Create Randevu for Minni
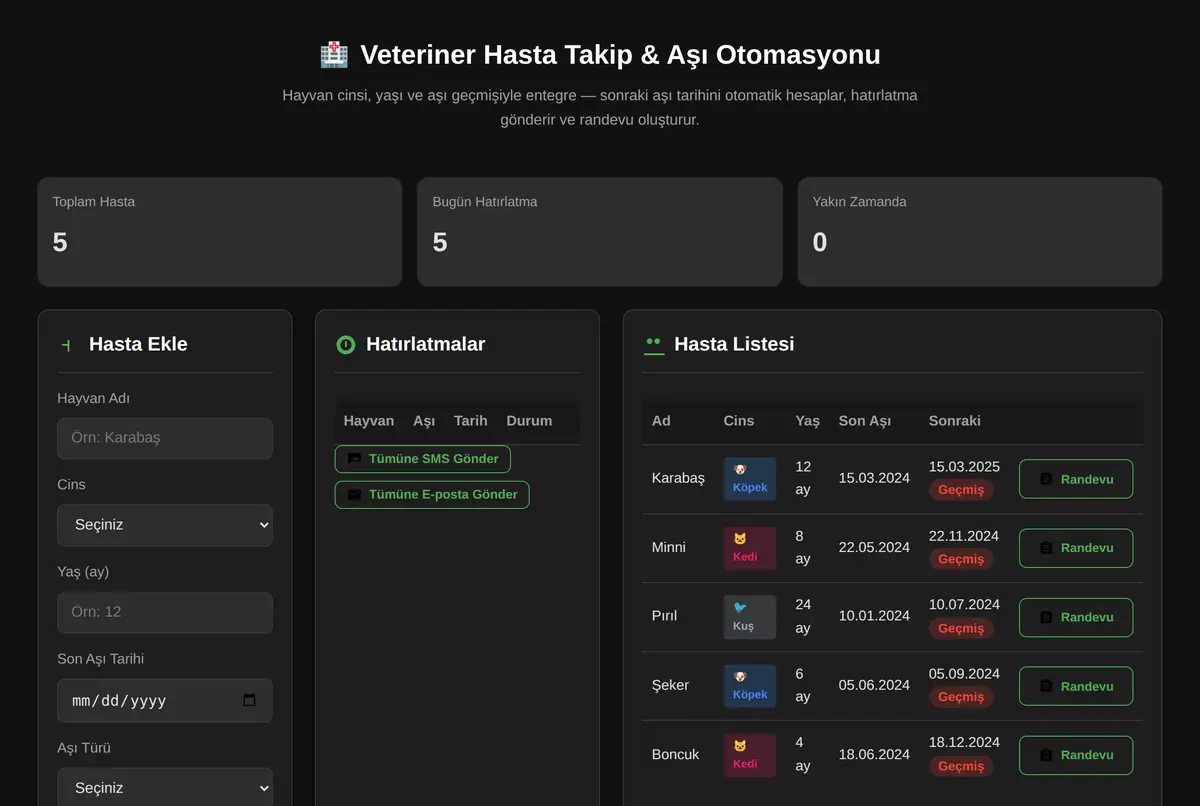1200x806 pixels. pyautogui.click(x=1076, y=548)
